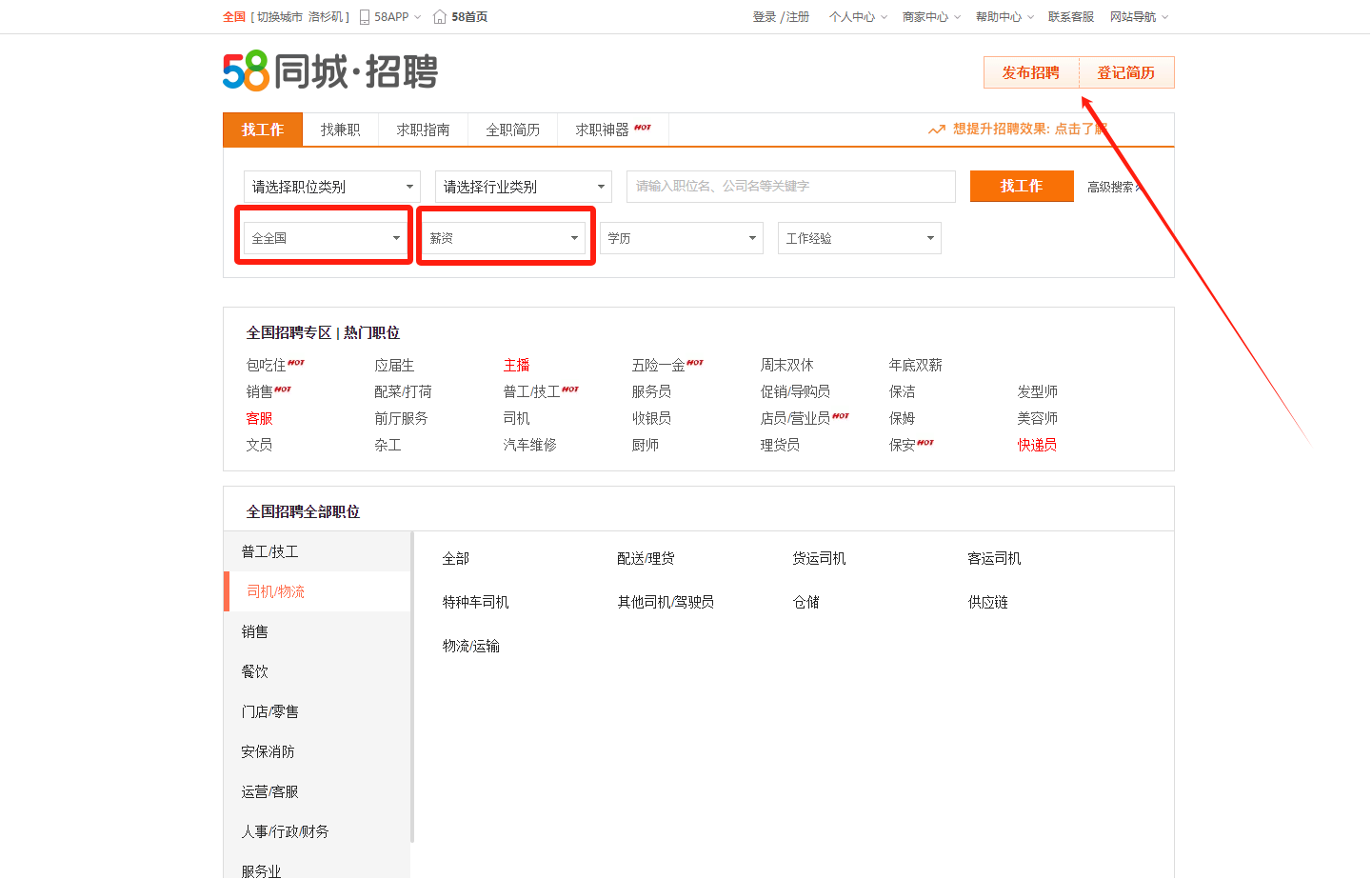
Task: Expand the 学历 education dropdown
Action: coord(682,237)
